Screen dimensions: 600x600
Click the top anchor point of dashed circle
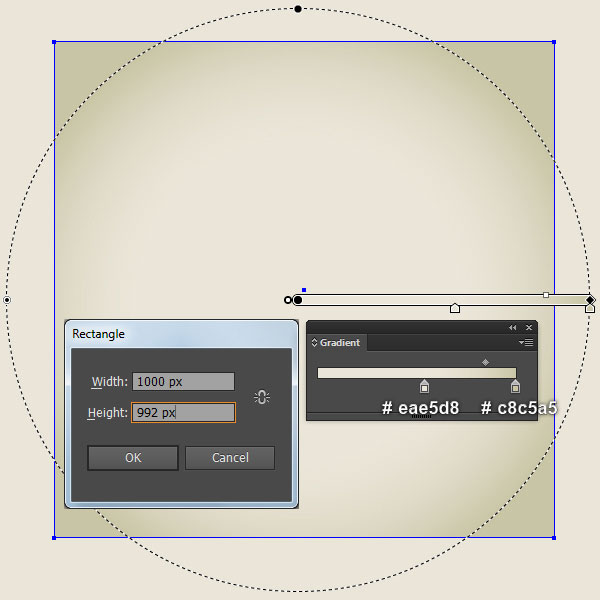pyautogui.click(x=298, y=9)
